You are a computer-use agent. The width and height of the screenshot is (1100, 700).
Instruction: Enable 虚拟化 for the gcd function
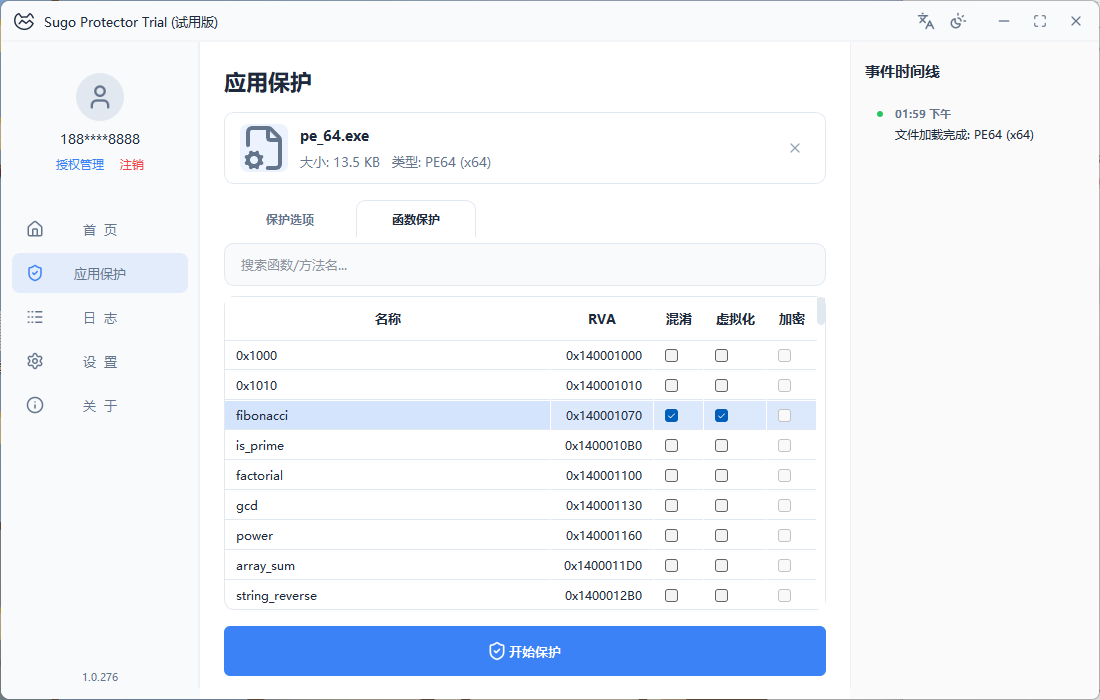[722, 506]
